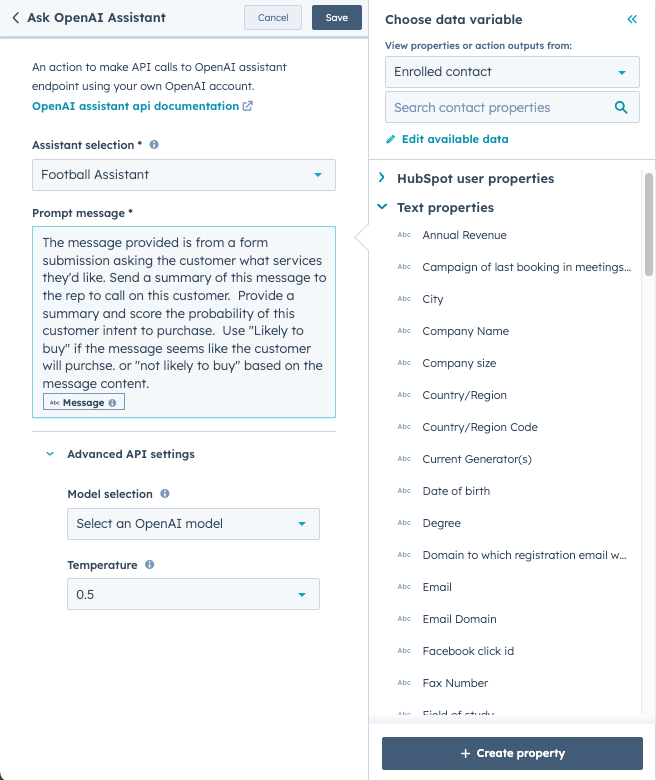Collapse the data variable panel with double chevron
The height and width of the screenshot is (780, 656).
(x=632, y=19)
